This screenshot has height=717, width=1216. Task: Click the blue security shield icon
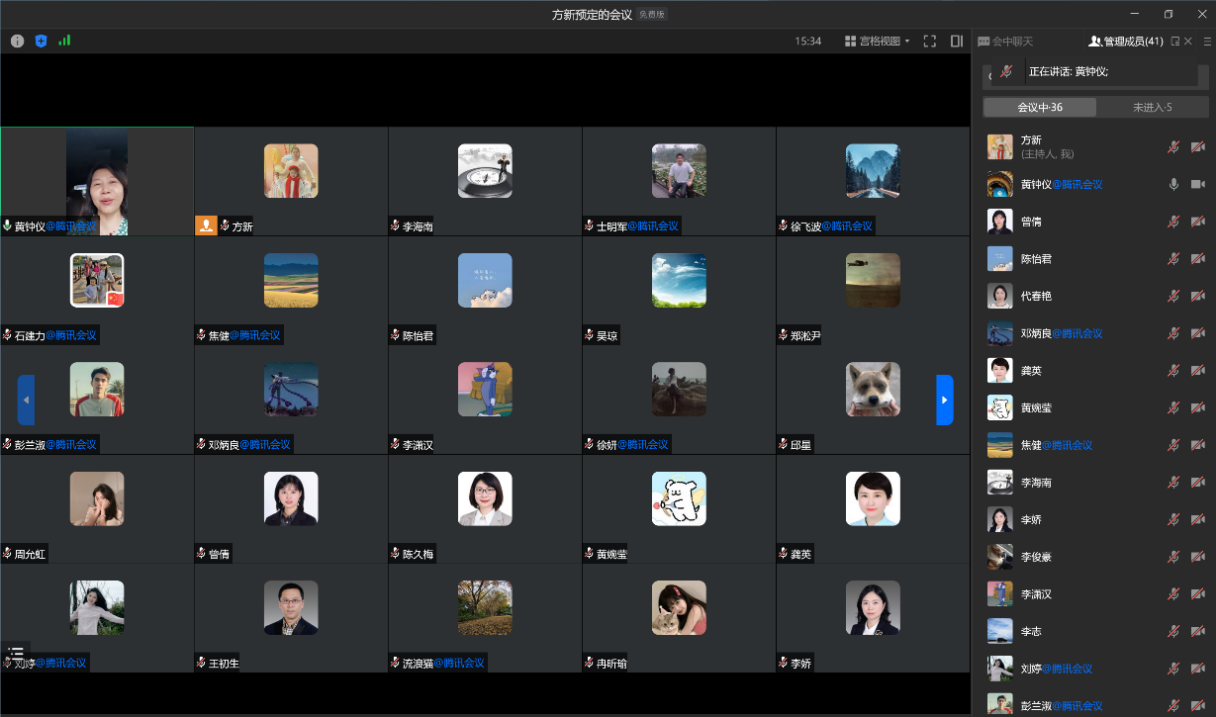click(x=41, y=41)
